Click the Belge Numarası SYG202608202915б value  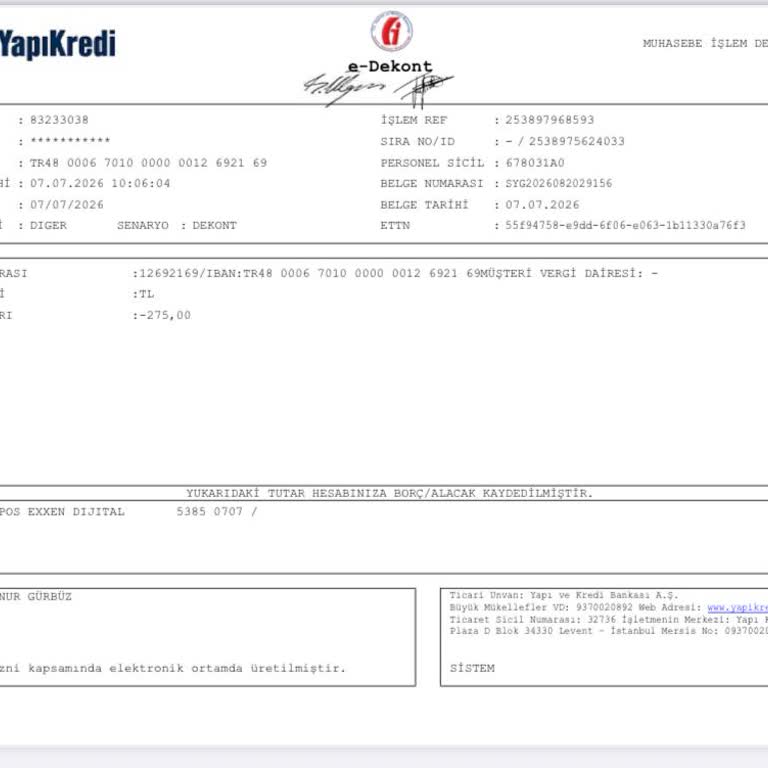pos(559,183)
